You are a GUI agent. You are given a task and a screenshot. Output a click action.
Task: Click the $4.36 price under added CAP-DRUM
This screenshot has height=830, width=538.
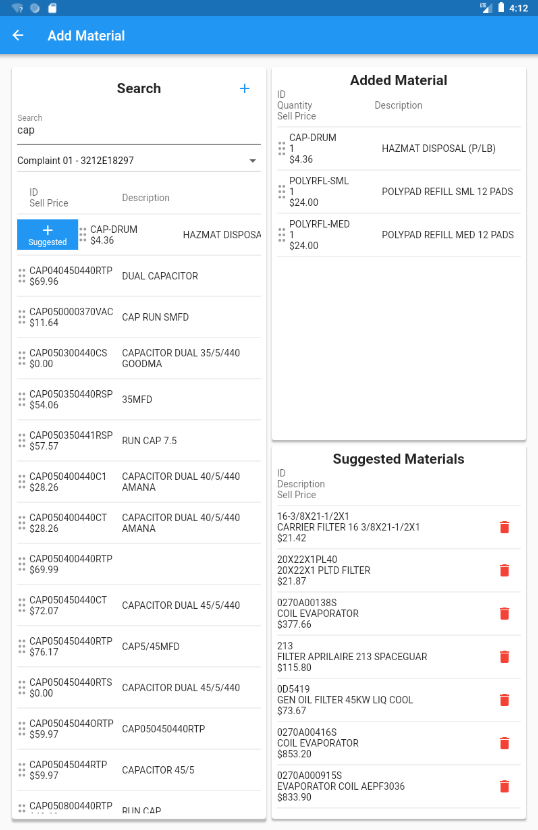pyautogui.click(x=301, y=159)
